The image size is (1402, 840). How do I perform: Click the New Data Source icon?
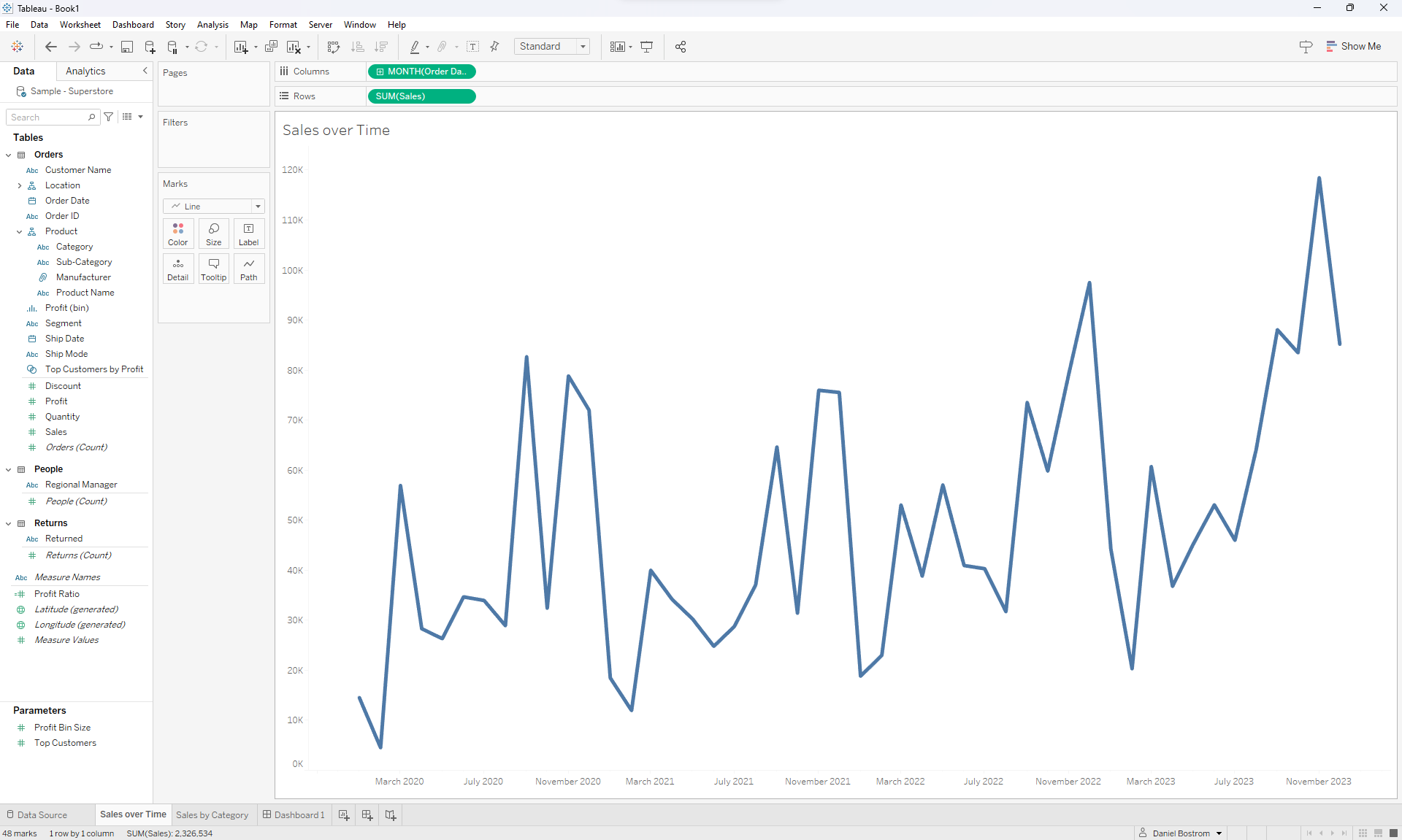[x=150, y=47]
